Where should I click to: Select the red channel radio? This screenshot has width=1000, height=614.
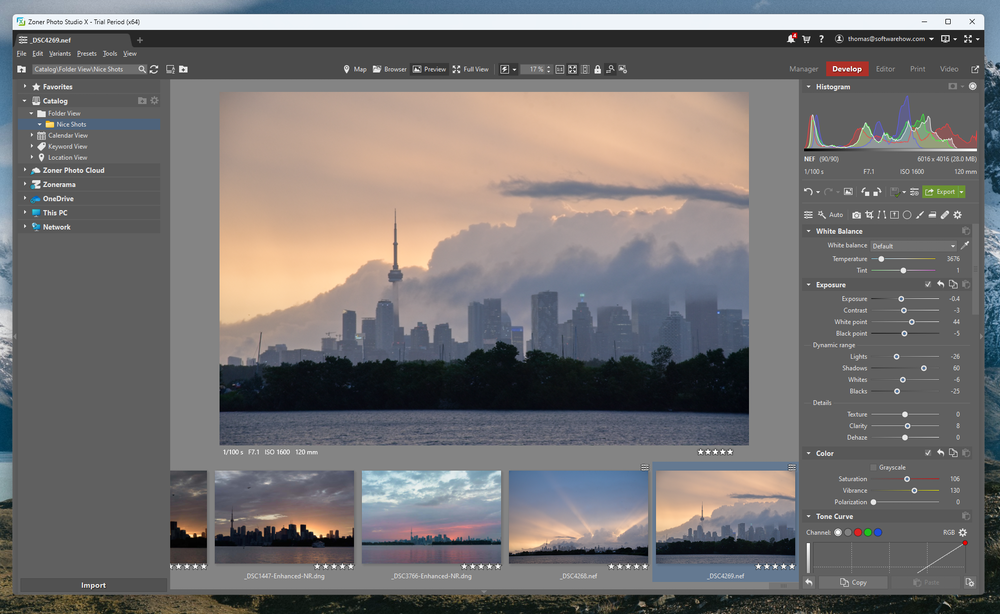(x=858, y=532)
